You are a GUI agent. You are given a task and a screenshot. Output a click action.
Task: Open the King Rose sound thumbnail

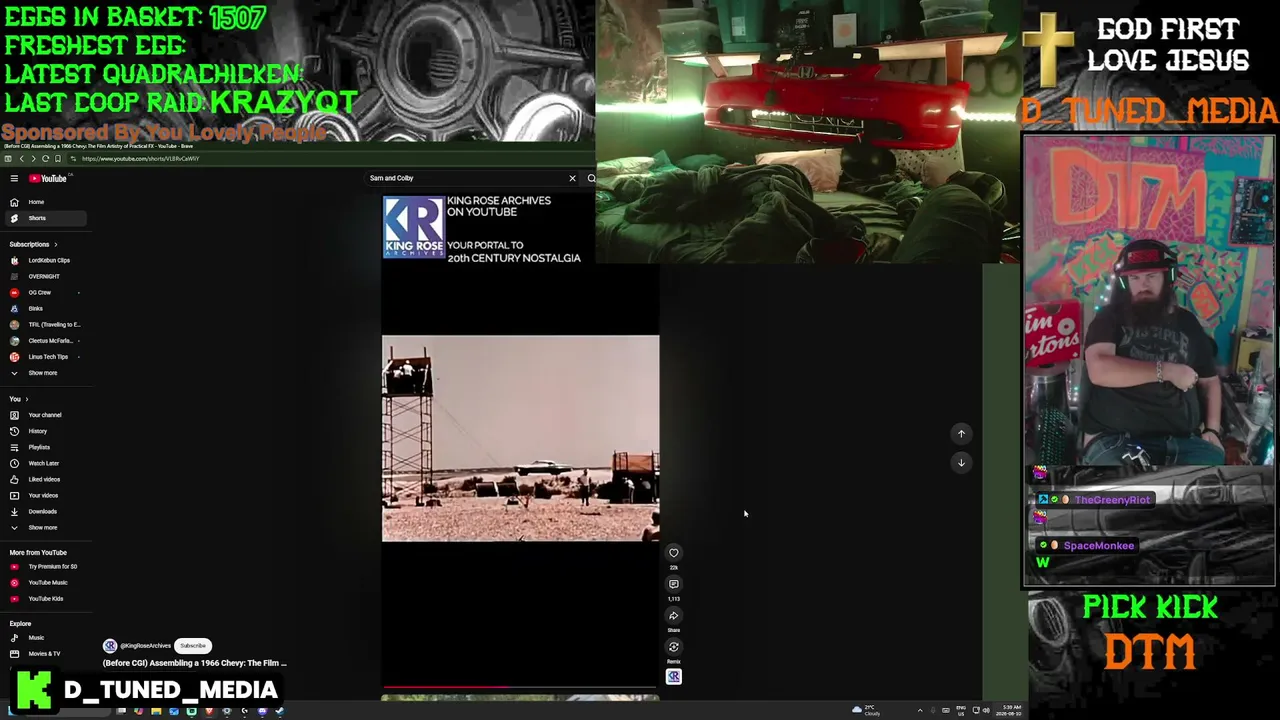click(x=673, y=677)
